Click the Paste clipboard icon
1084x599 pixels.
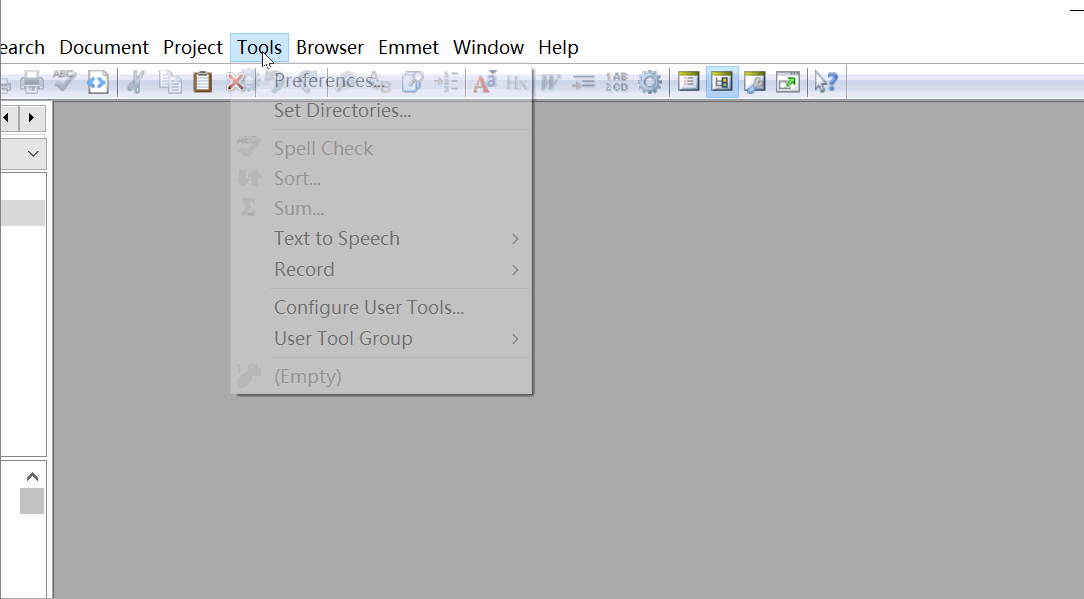click(x=203, y=82)
